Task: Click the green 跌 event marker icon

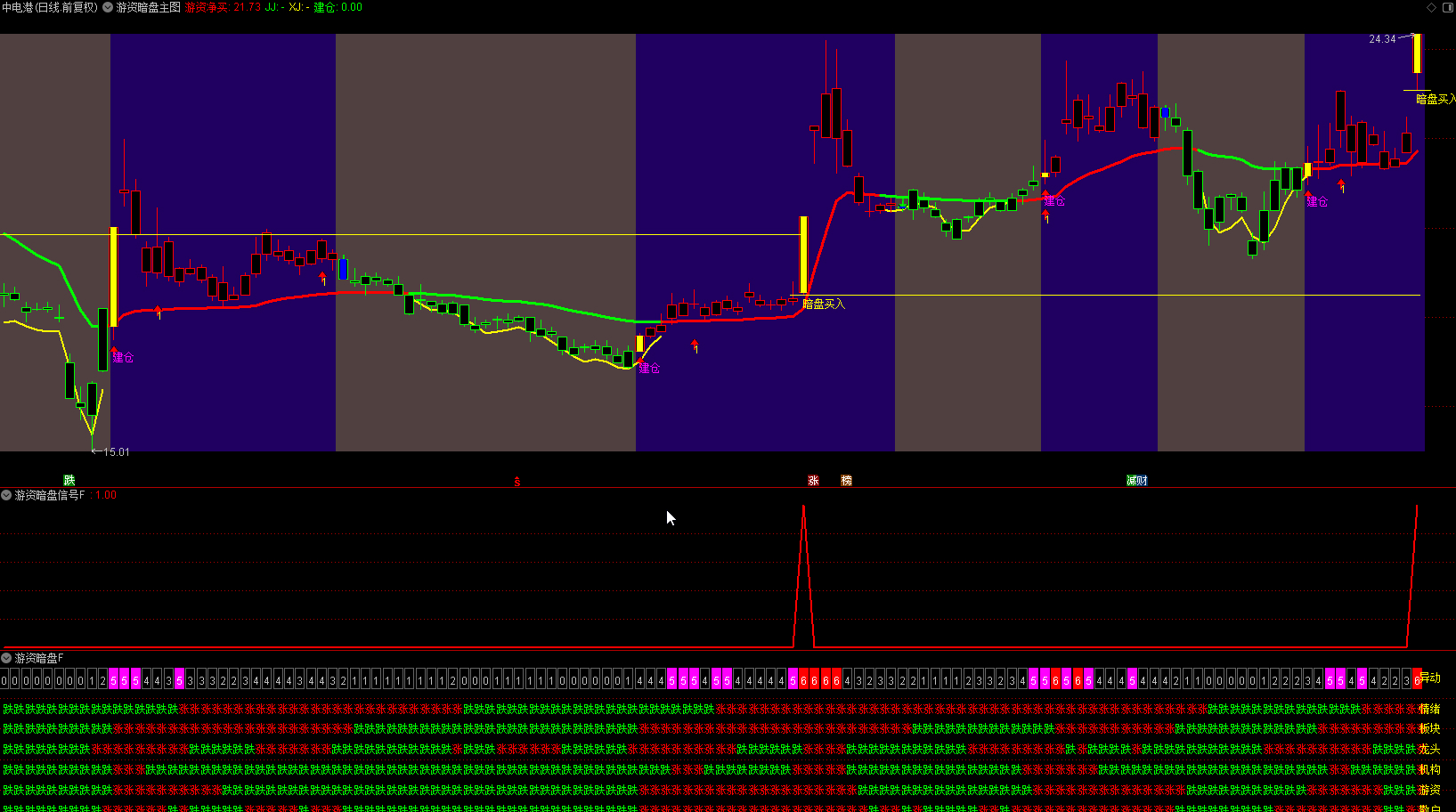Action: pyautogui.click(x=69, y=481)
